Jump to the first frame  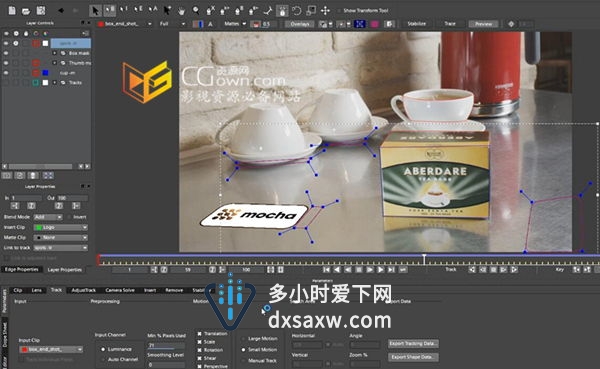[326, 270]
